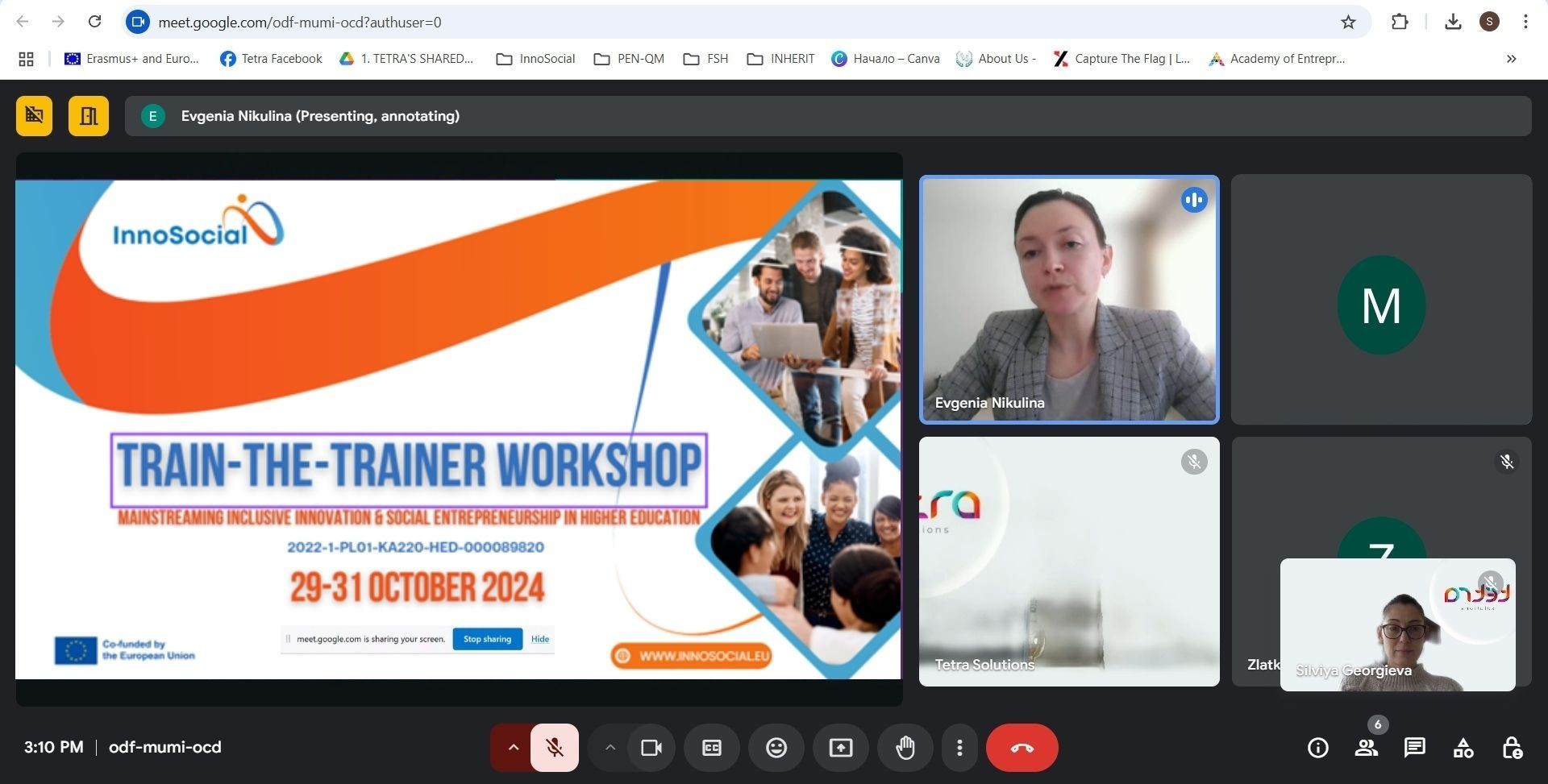1548x784 pixels.
Task: Open the activities panel
Action: click(1463, 748)
